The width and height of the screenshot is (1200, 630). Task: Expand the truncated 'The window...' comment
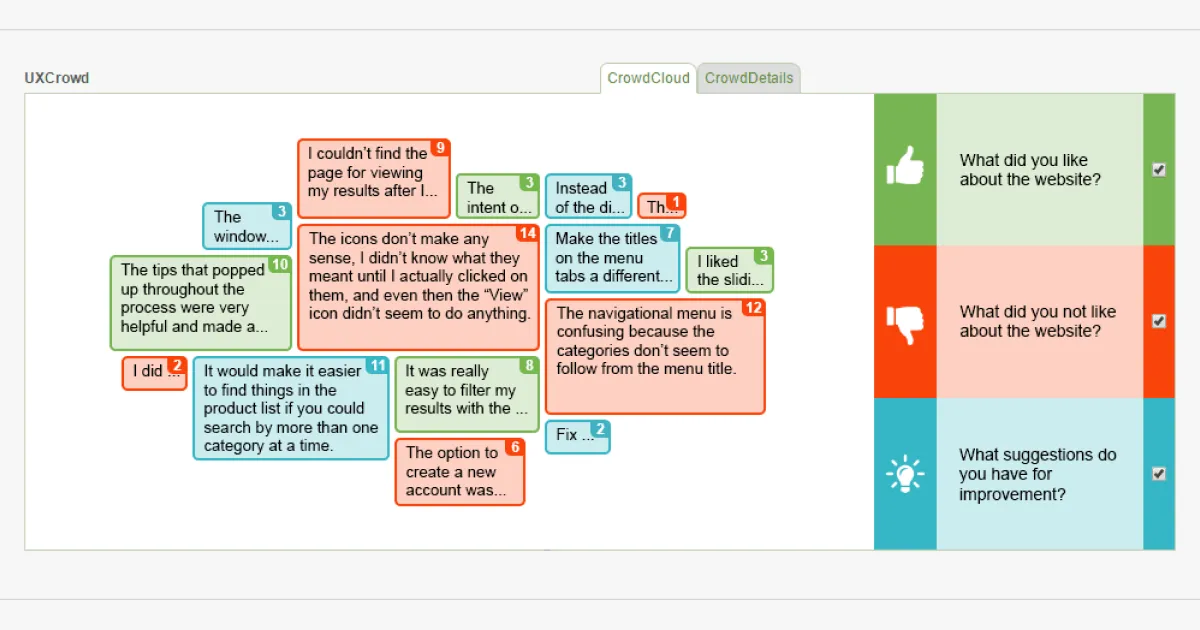tap(246, 227)
